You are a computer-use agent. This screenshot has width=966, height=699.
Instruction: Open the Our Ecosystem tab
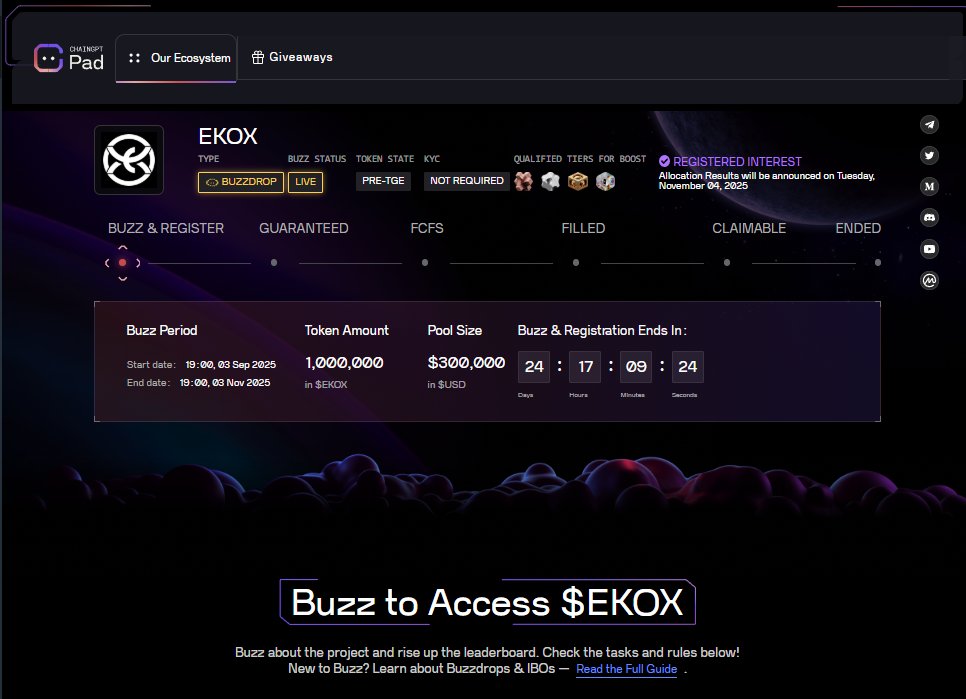(x=176, y=58)
